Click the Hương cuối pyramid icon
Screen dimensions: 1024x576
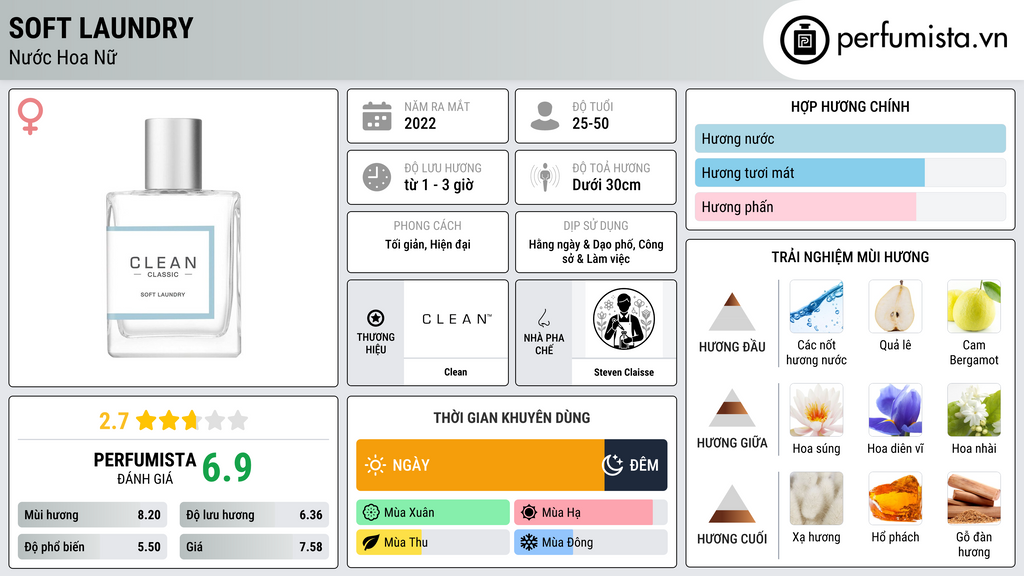pyautogui.click(x=732, y=504)
